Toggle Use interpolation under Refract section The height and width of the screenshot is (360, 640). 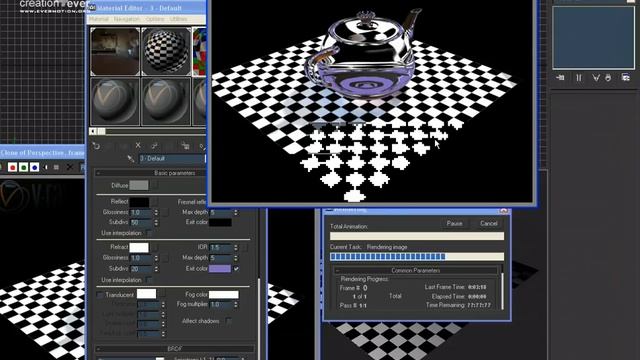(x=149, y=280)
